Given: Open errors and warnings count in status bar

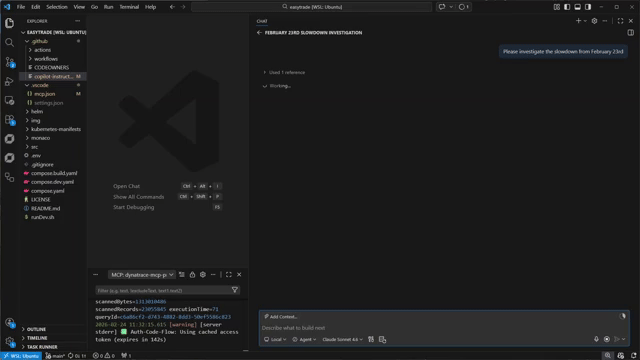Looking at the screenshot, I should [x=104, y=356].
